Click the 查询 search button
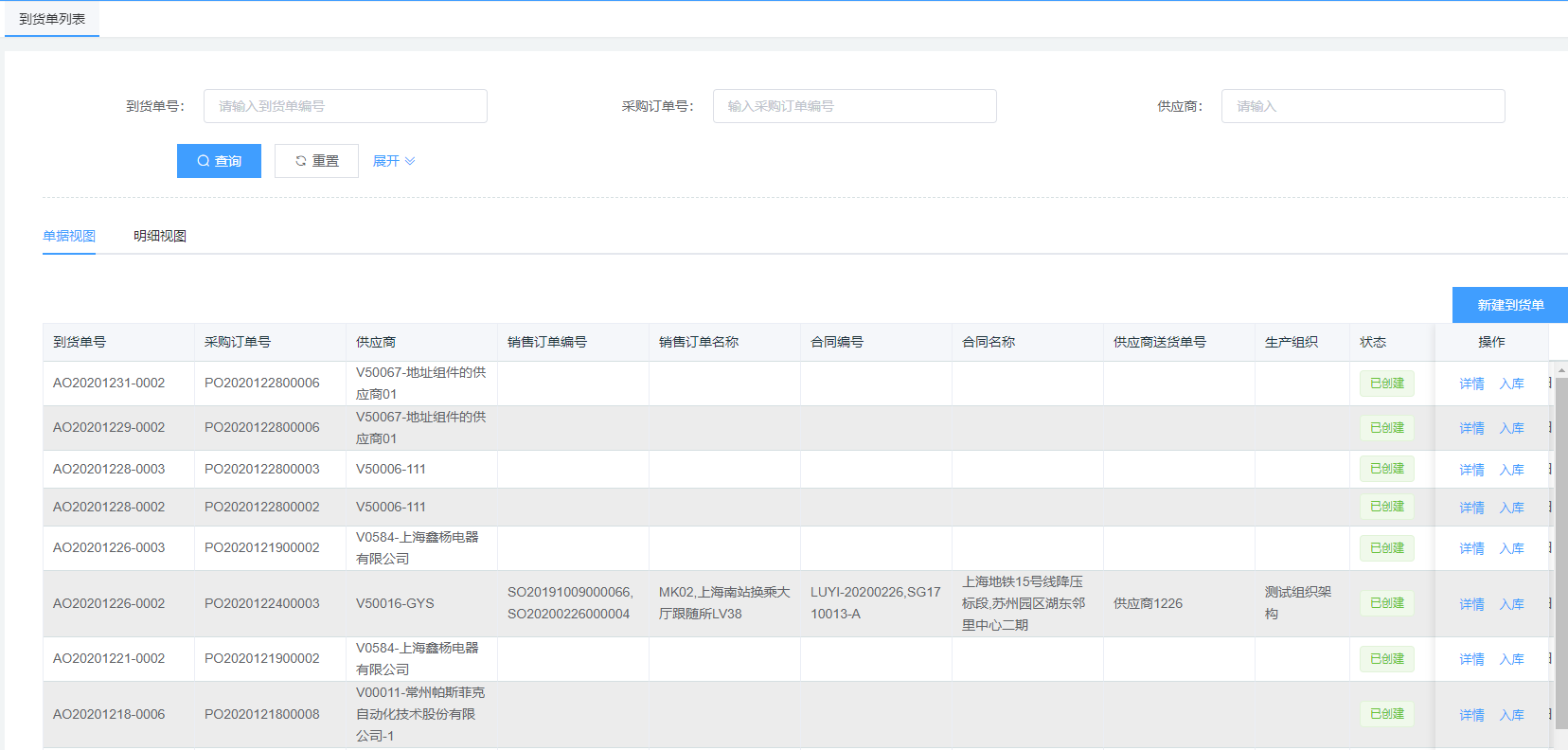 pos(219,161)
